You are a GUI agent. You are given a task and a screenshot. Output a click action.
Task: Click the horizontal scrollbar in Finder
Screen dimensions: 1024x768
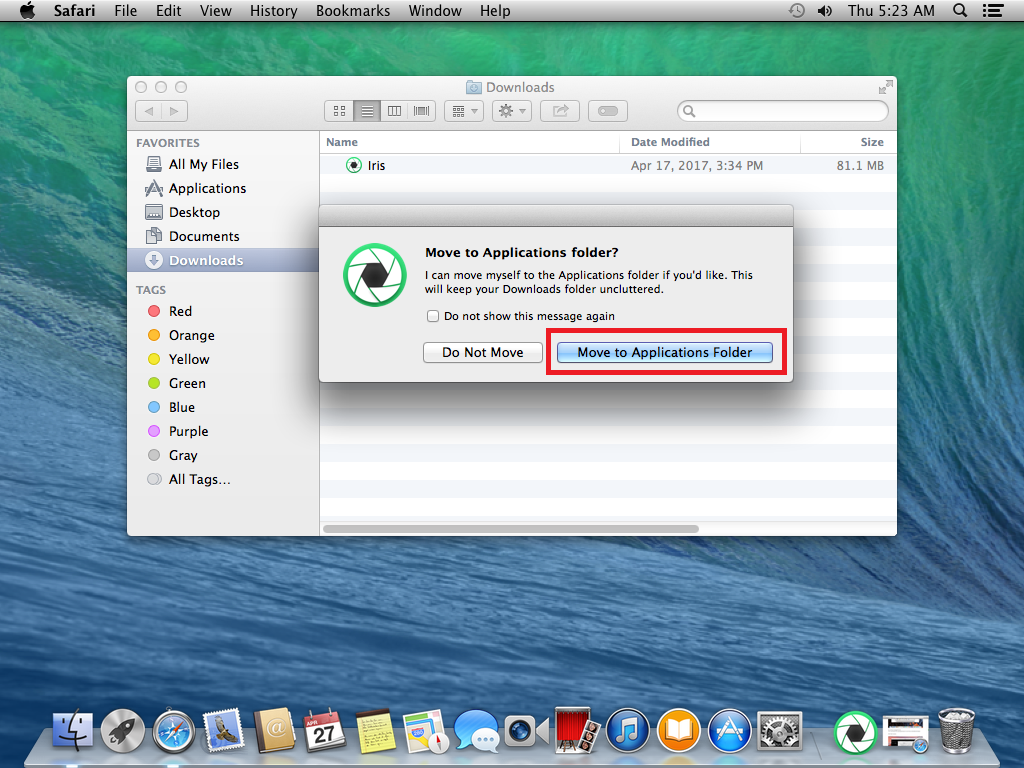pos(511,529)
